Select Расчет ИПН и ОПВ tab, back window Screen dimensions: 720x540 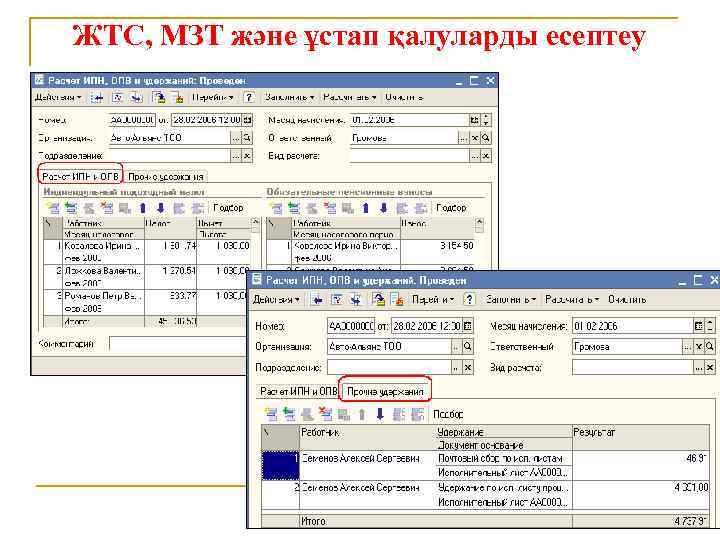click(x=80, y=176)
